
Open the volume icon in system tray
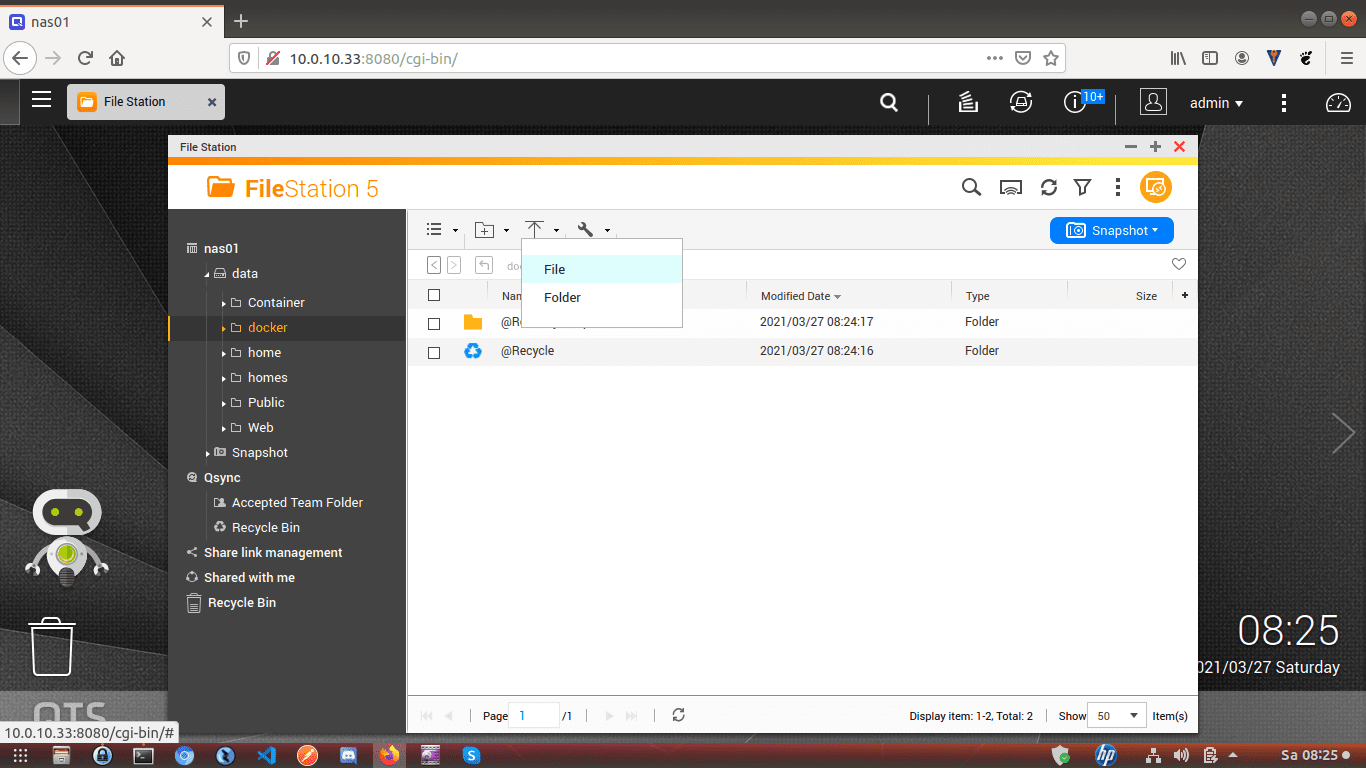pyautogui.click(x=1181, y=755)
